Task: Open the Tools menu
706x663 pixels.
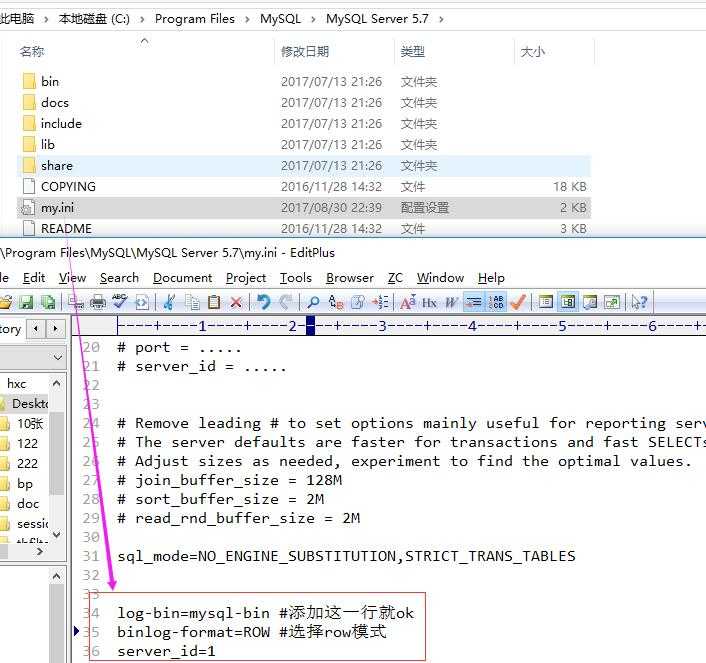Action: click(x=296, y=278)
